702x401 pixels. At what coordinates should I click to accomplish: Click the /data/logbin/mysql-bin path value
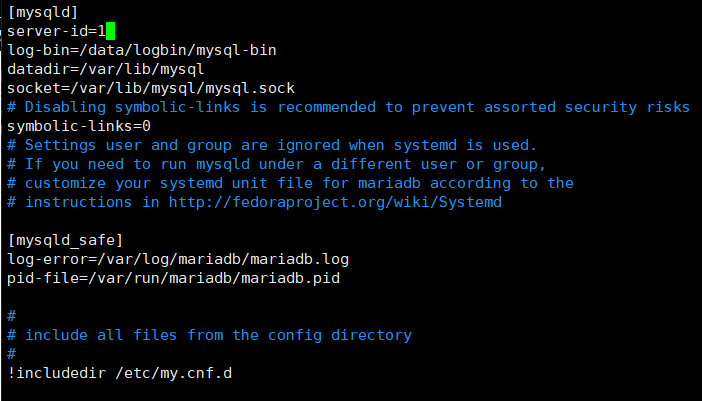point(176,50)
